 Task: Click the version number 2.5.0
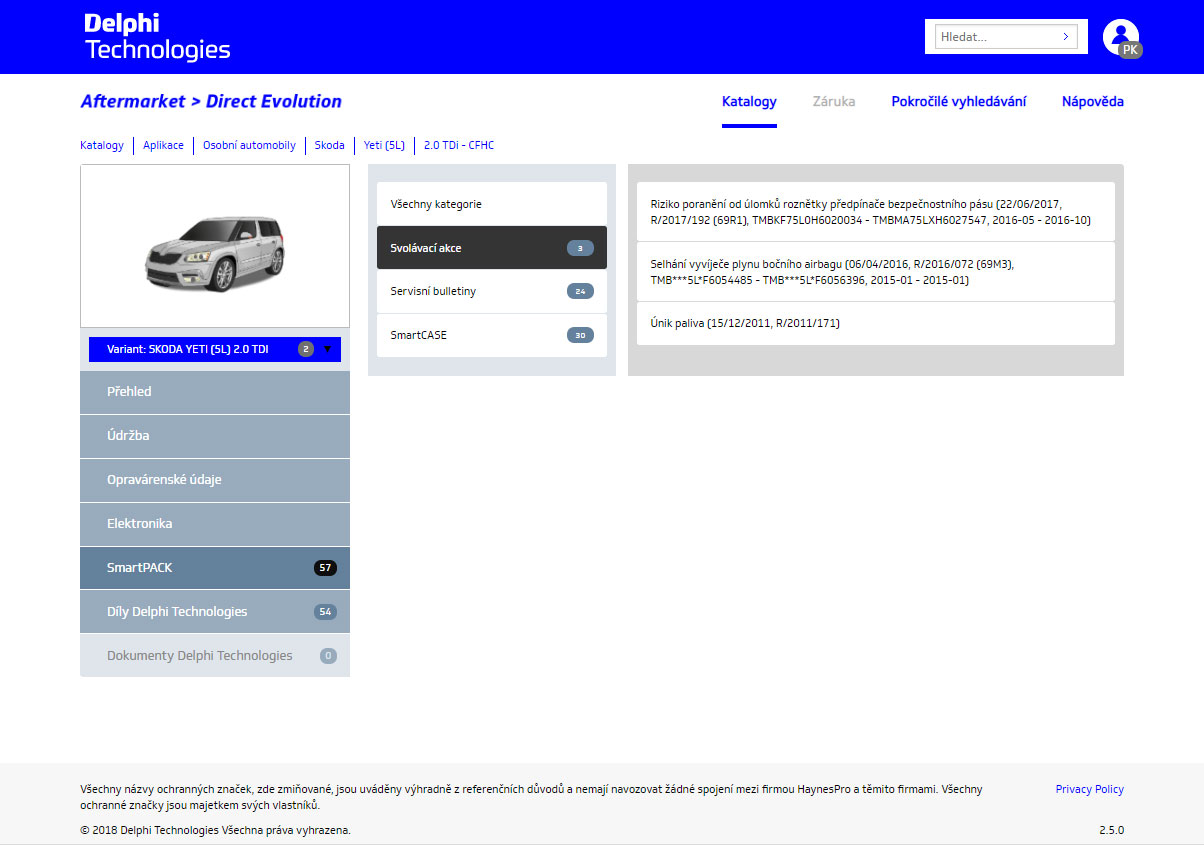1111,830
